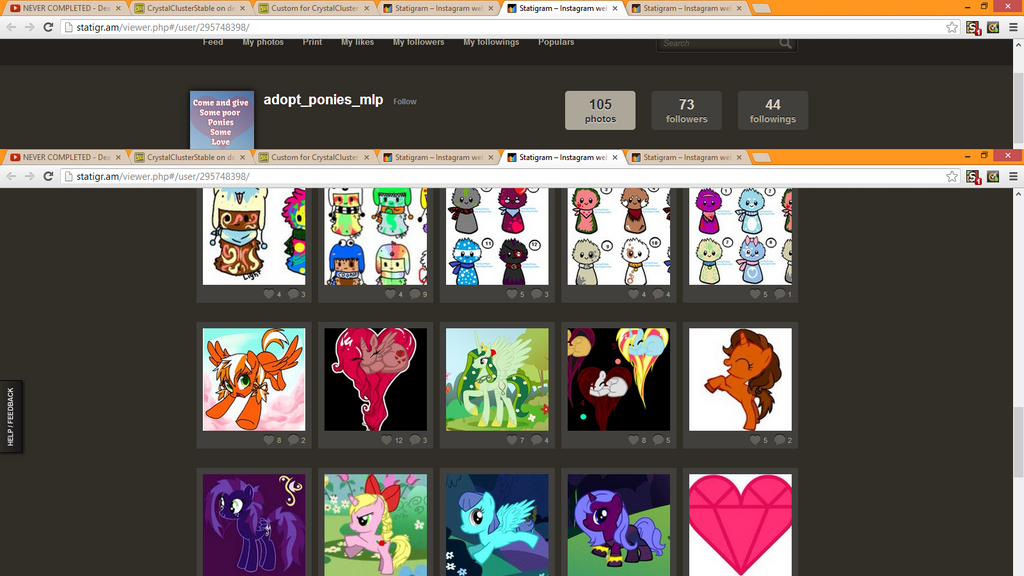Like the green-maned alicorn photo via heart icon

512,440
